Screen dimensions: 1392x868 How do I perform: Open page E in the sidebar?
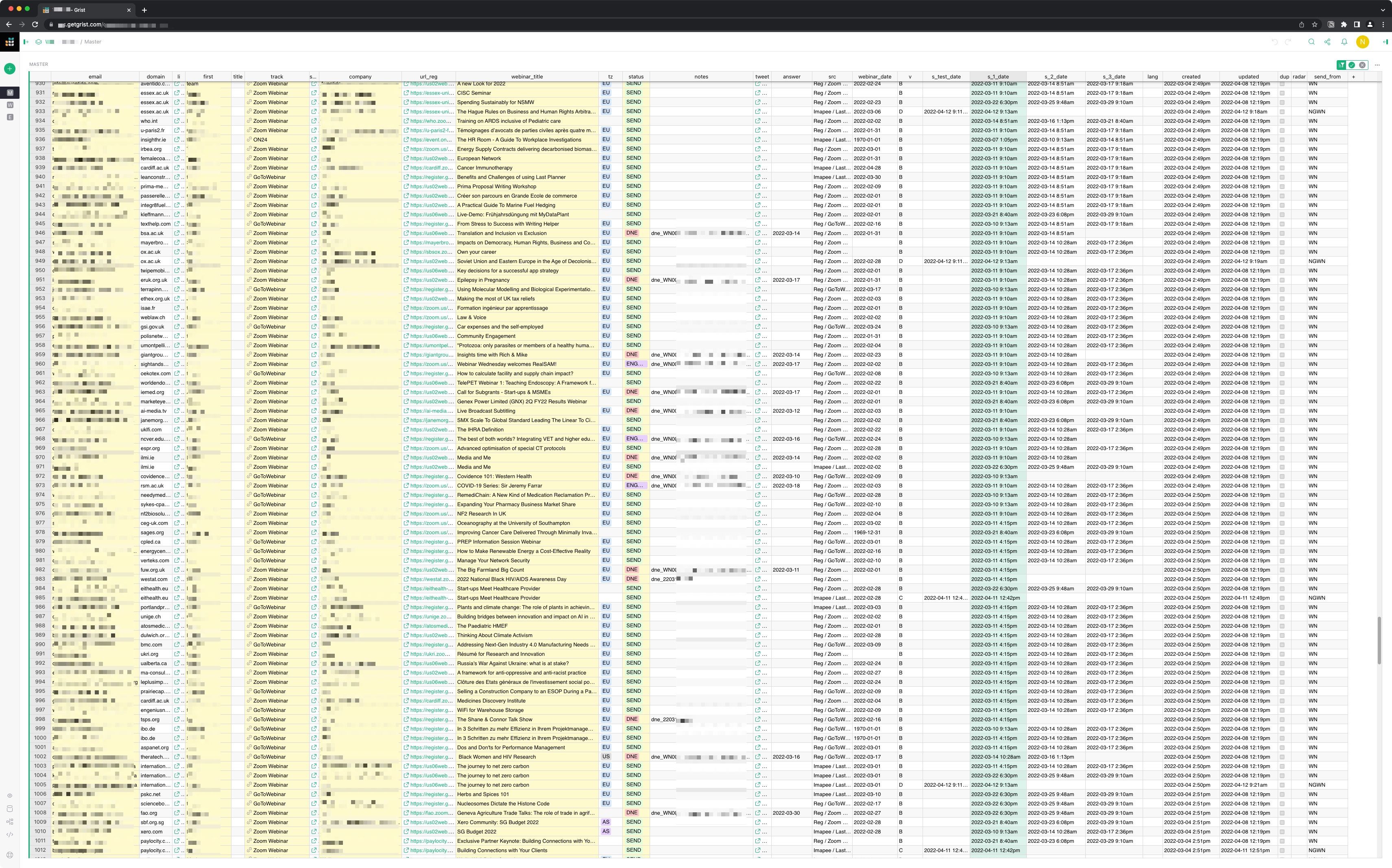[x=10, y=117]
